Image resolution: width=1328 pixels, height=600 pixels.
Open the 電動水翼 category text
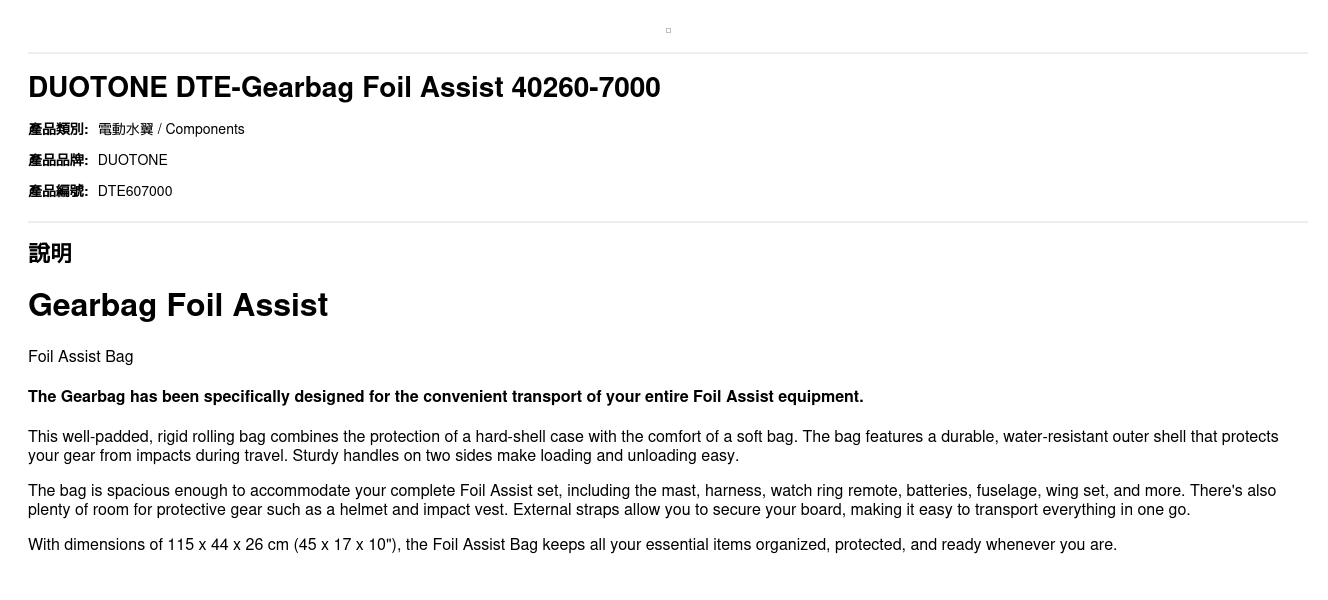(125, 129)
